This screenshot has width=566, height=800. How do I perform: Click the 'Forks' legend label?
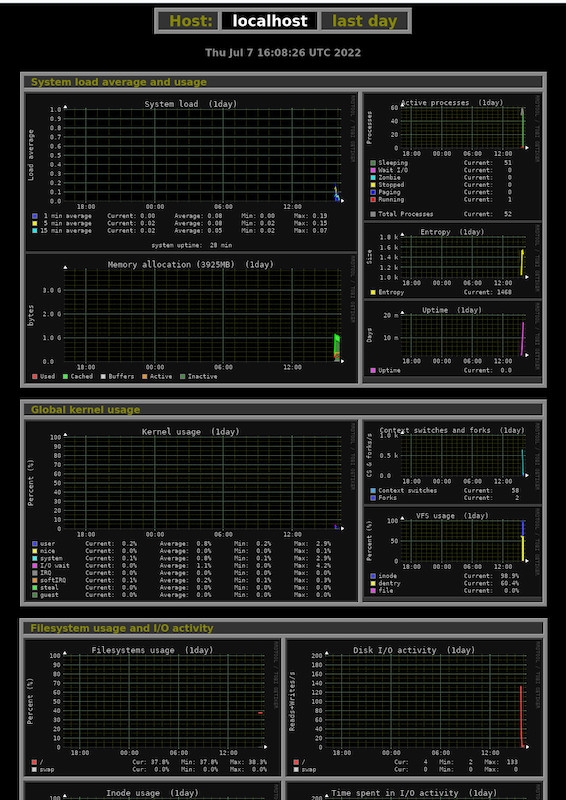(387, 497)
